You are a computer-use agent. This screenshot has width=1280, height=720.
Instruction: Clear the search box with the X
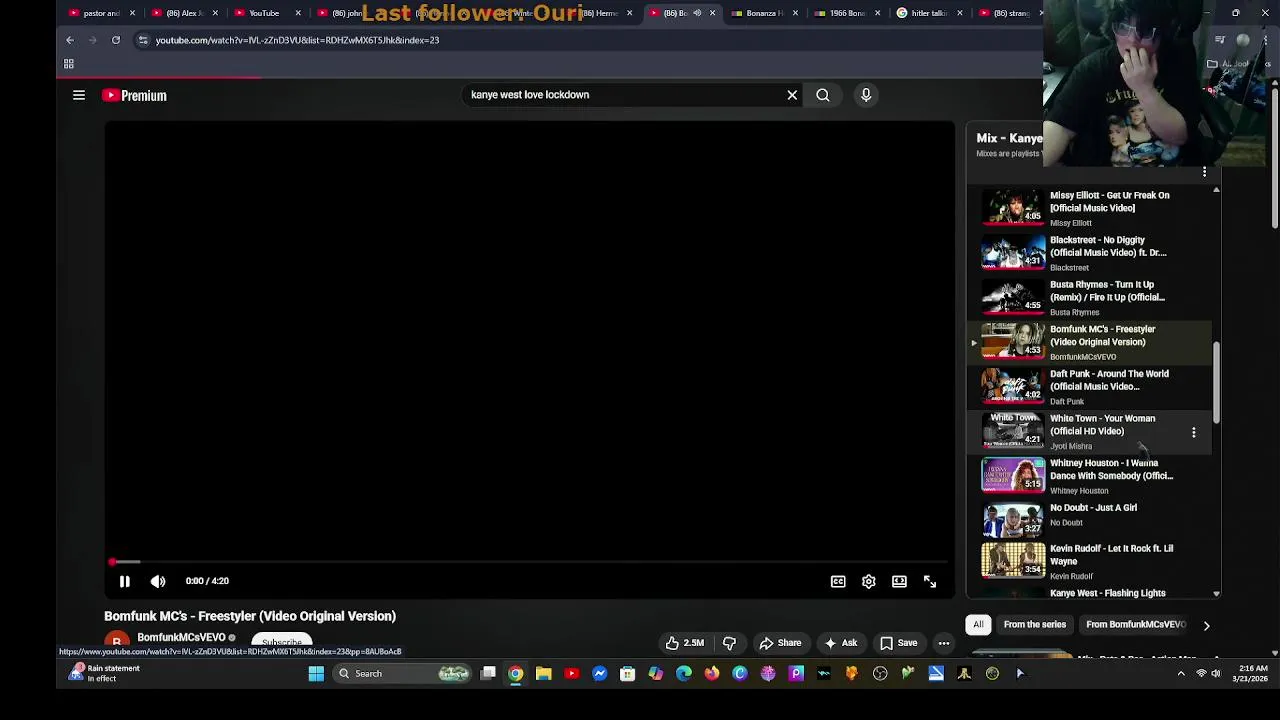[x=792, y=95]
